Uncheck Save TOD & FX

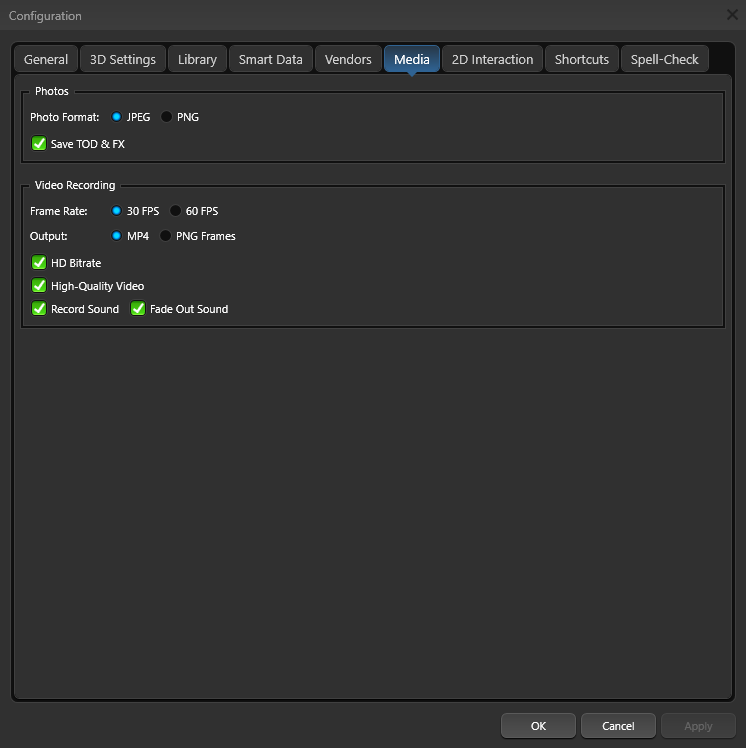click(40, 144)
